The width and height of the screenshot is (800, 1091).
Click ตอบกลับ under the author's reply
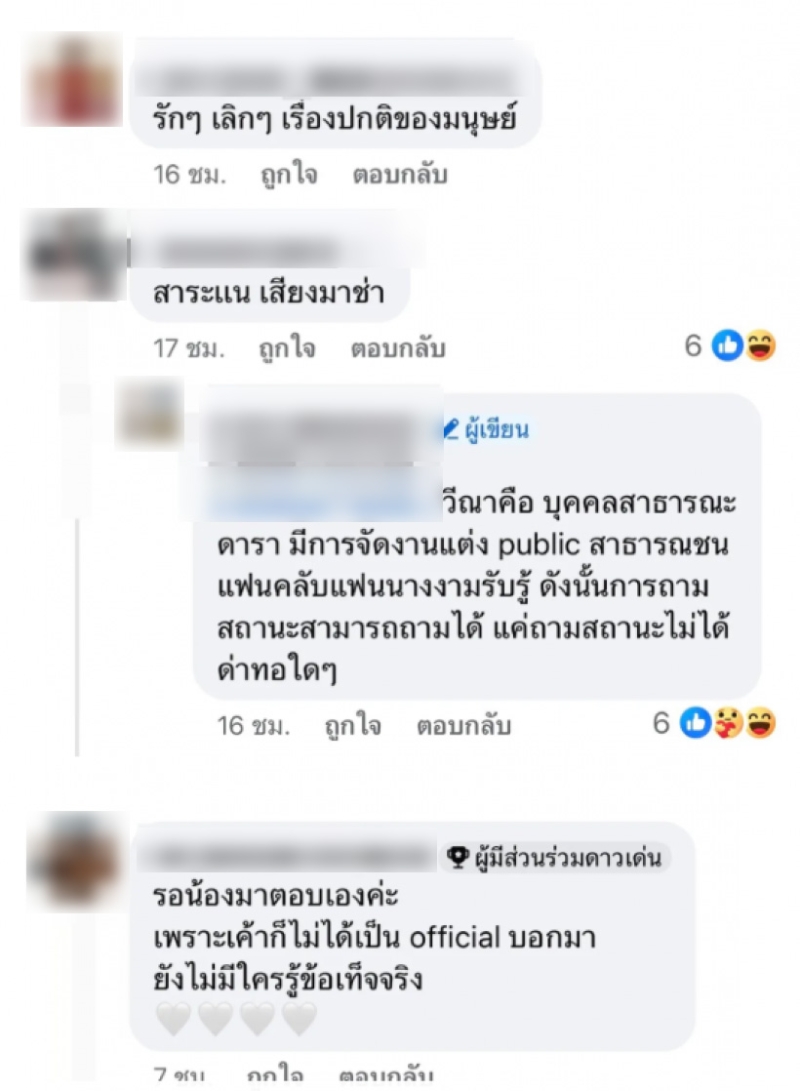coord(463,726)
